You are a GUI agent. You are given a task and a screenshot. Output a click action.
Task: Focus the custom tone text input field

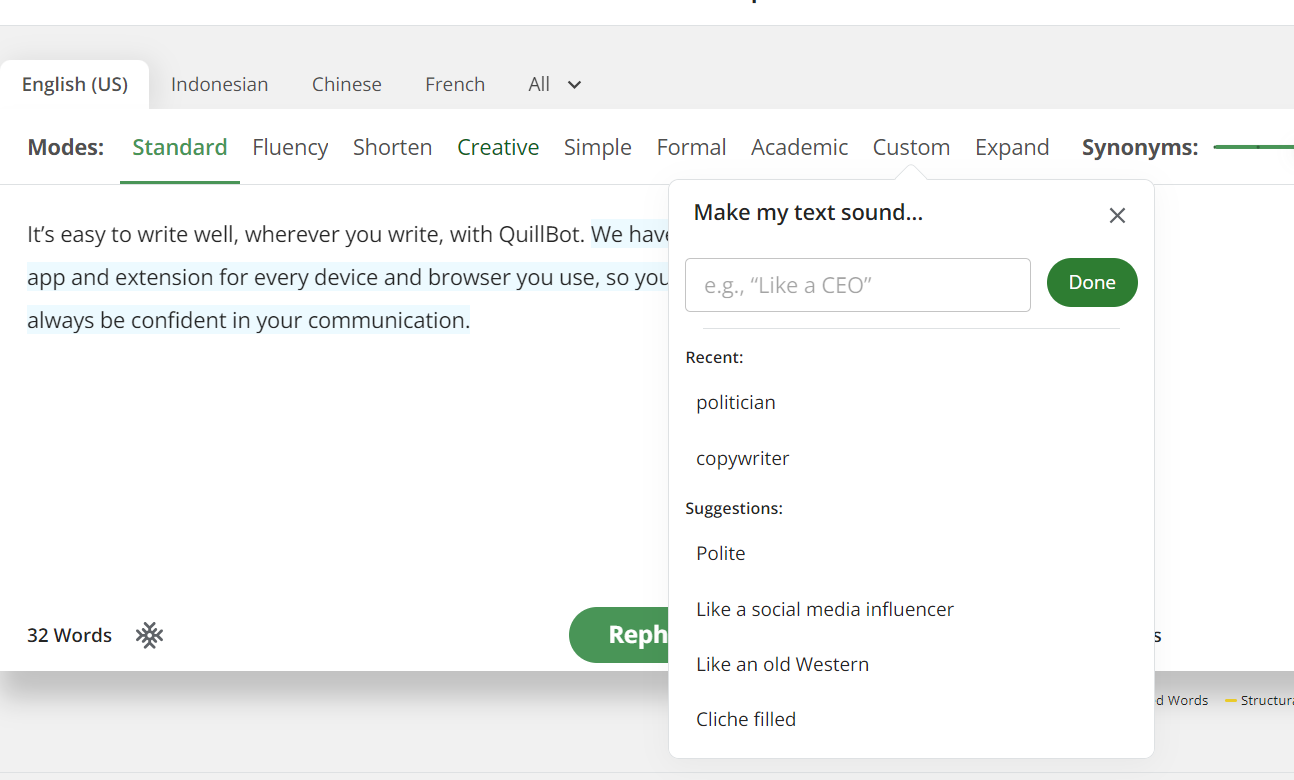click(857, 285)
